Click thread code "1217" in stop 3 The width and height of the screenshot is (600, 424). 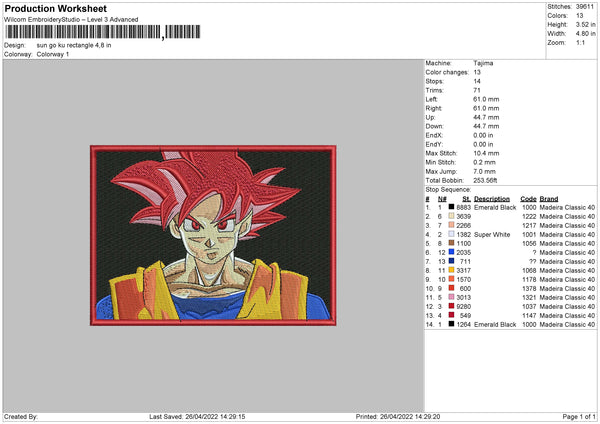tap(529, 225)
